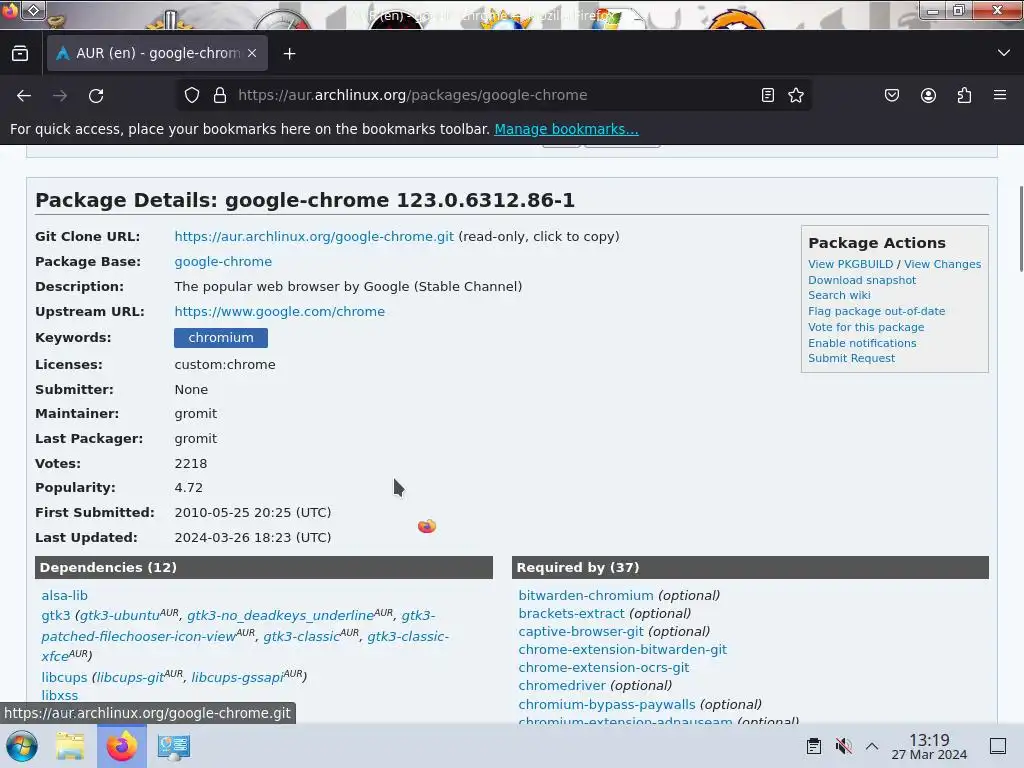Click the muted volume tray icon

coord(843,746)
